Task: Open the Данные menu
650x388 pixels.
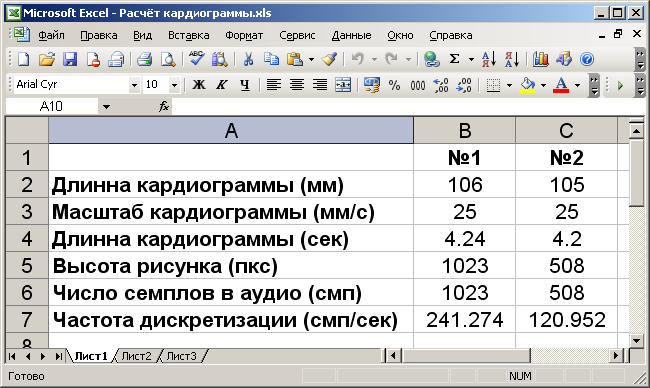Action: click(352, 36)
